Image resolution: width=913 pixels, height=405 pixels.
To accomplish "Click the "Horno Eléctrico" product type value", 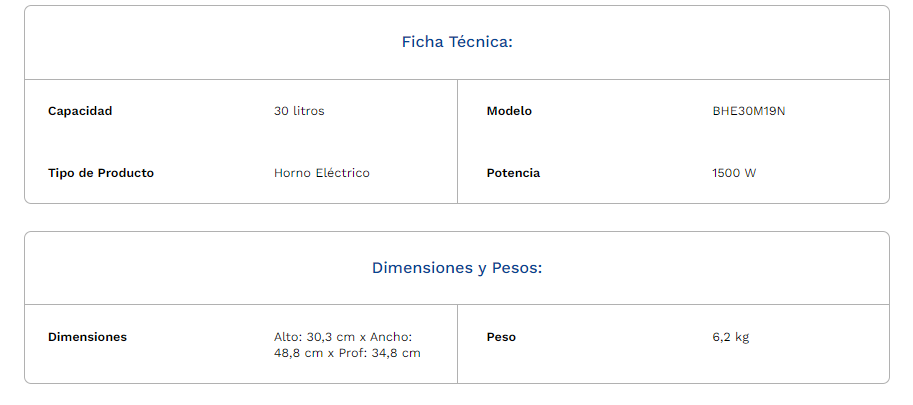I will click(321, 173).
